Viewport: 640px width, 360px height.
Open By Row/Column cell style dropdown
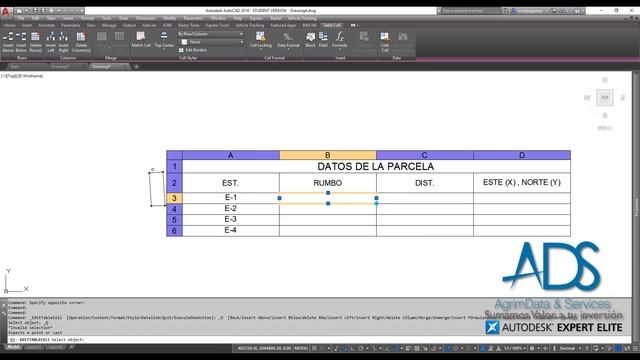click(211, 34)
